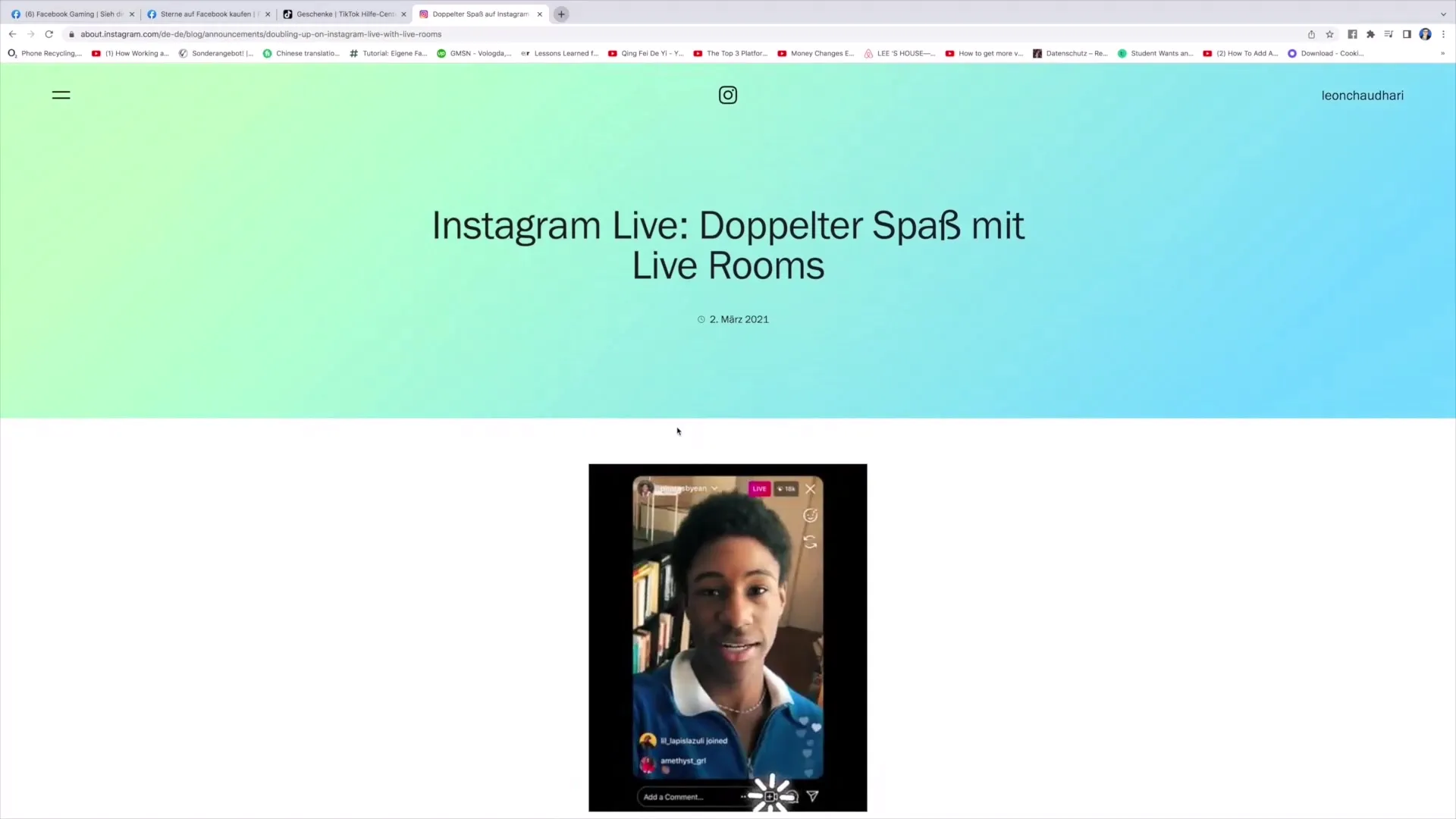Open the Chrome profile avatar menu
Viewport: 1456px width, 819px height.
[x=1425, y=34]
